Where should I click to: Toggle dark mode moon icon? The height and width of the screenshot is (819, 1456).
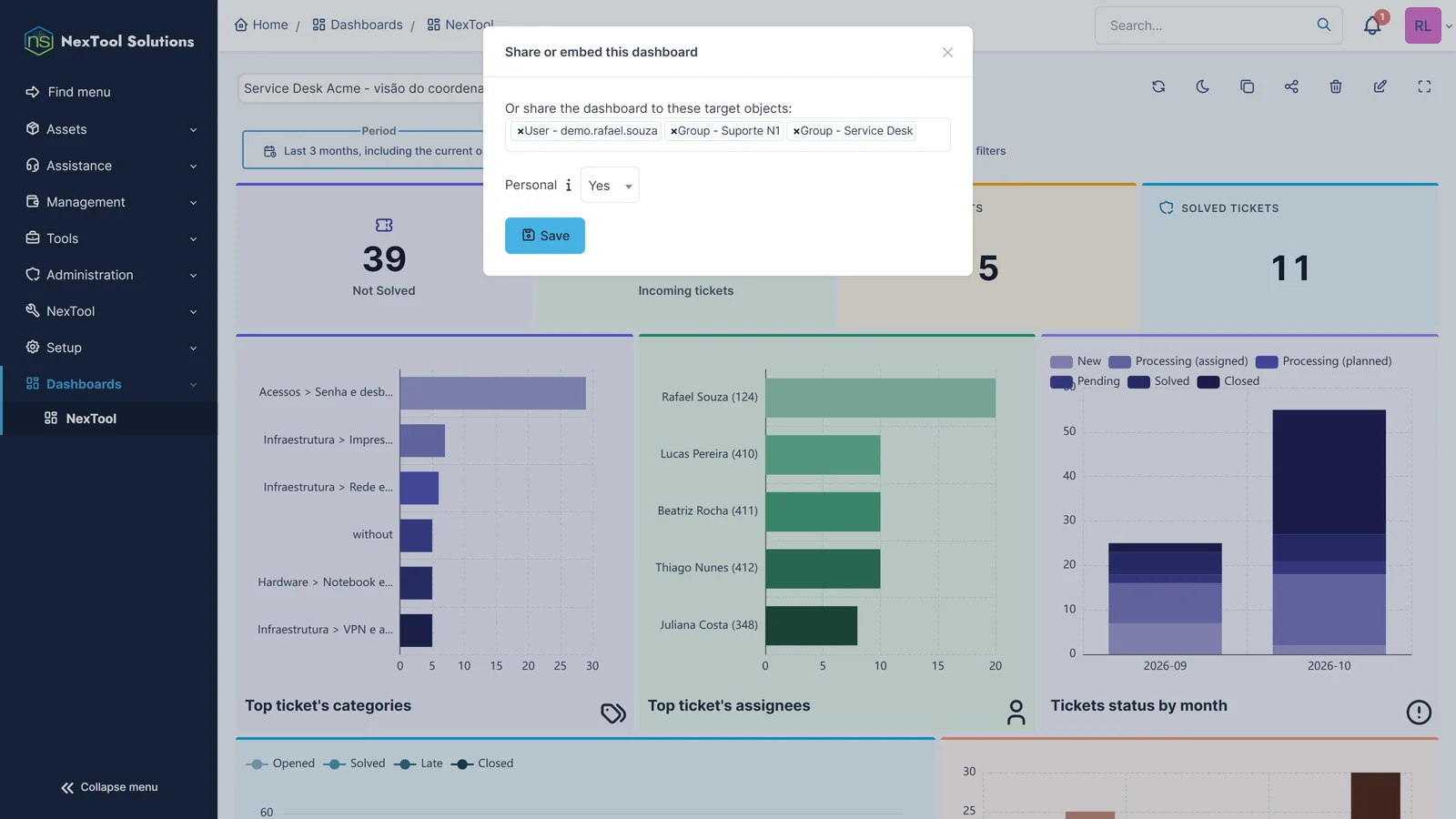[x=1202, y=86]
